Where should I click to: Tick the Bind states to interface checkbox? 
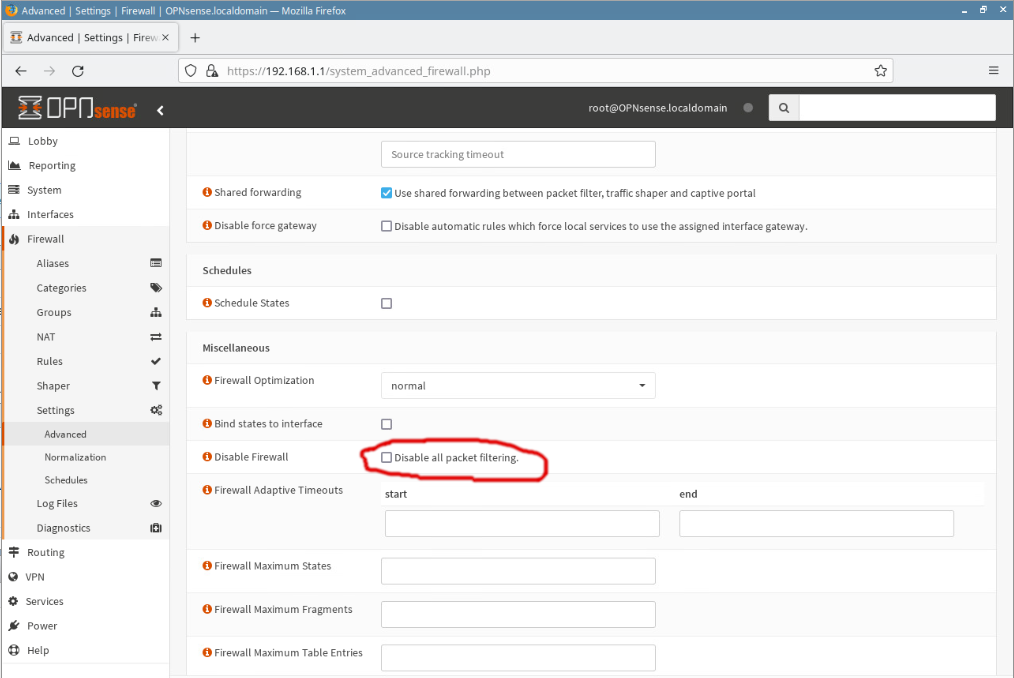[386, 424]
